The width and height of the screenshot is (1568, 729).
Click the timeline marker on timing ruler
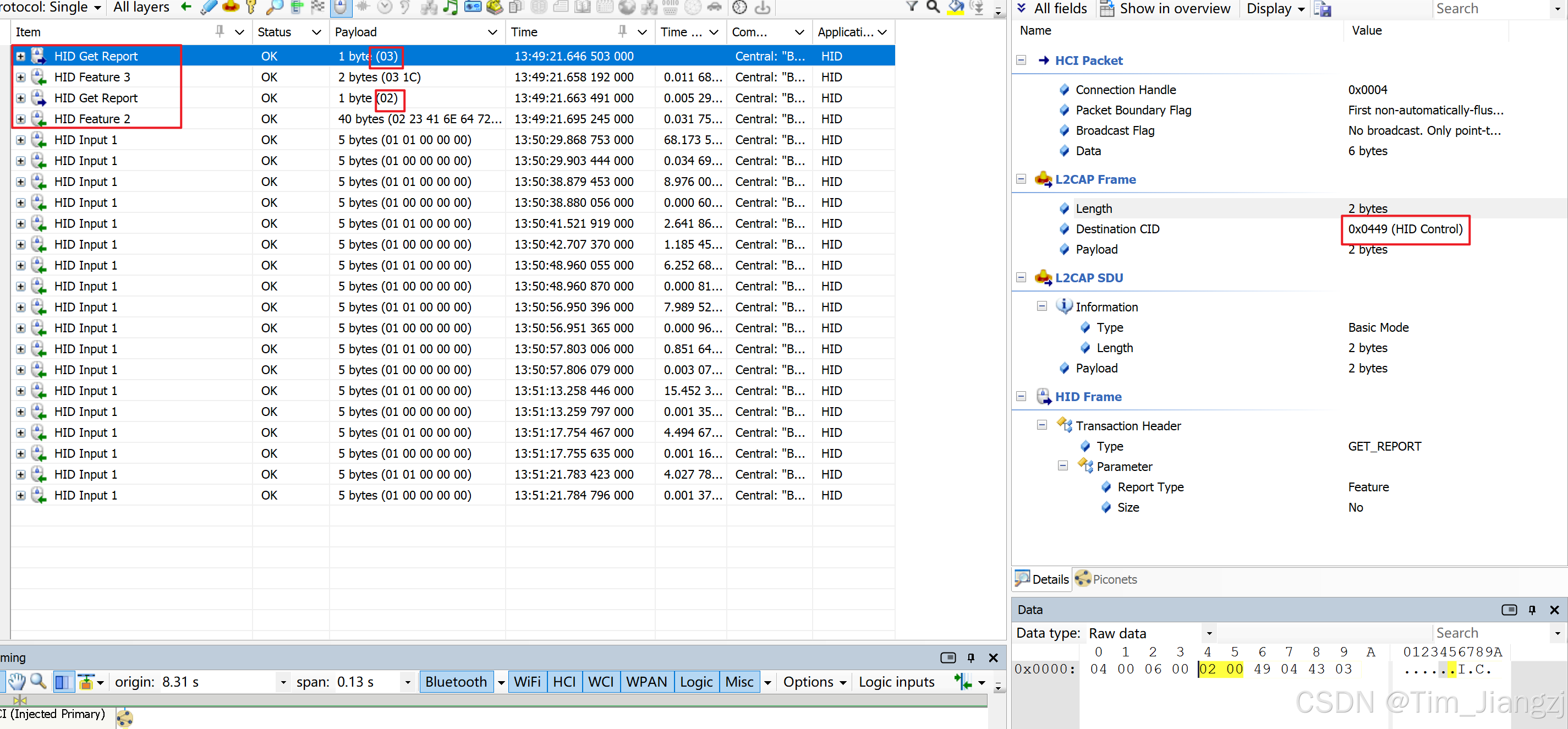click(20, 700)
